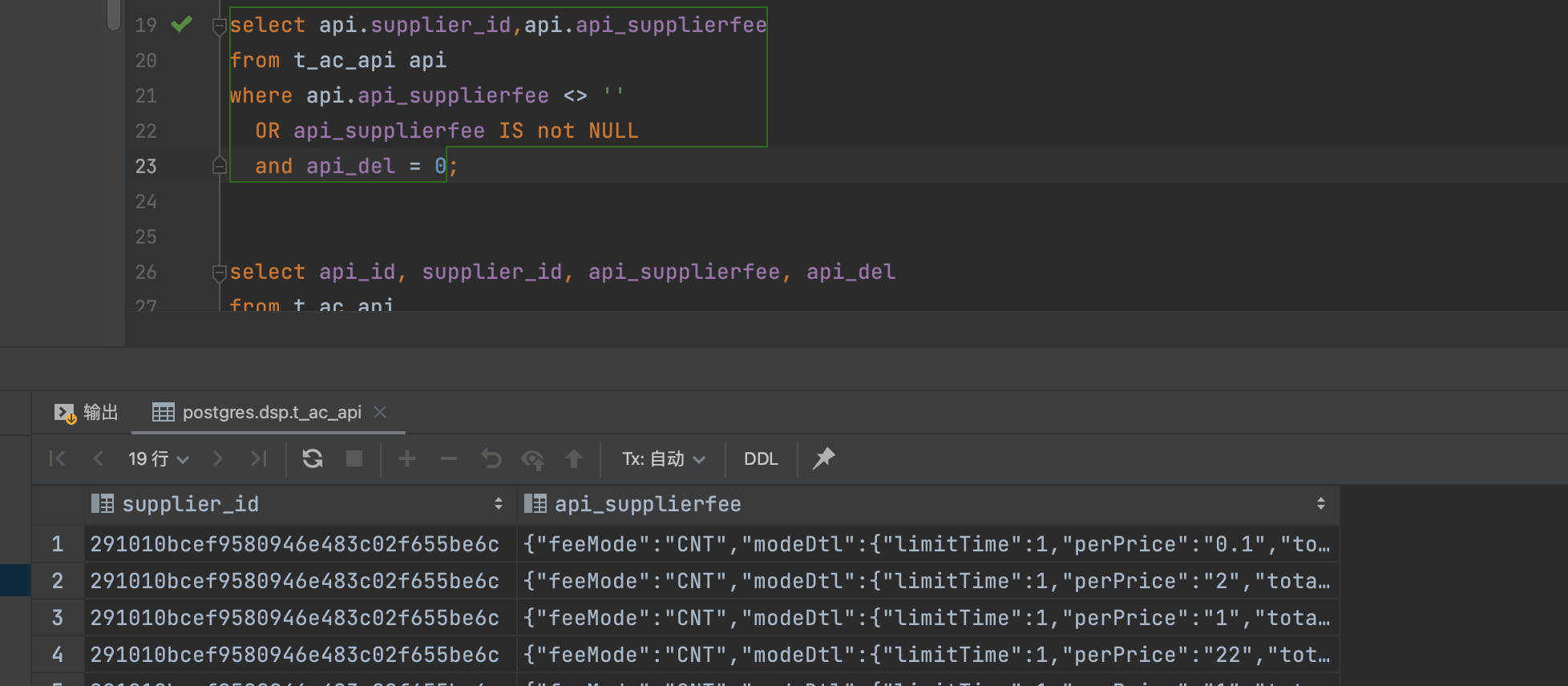Go to previous page of results
The height and width of the screenshot is (686, 1568).
click(x=99, y=458)
